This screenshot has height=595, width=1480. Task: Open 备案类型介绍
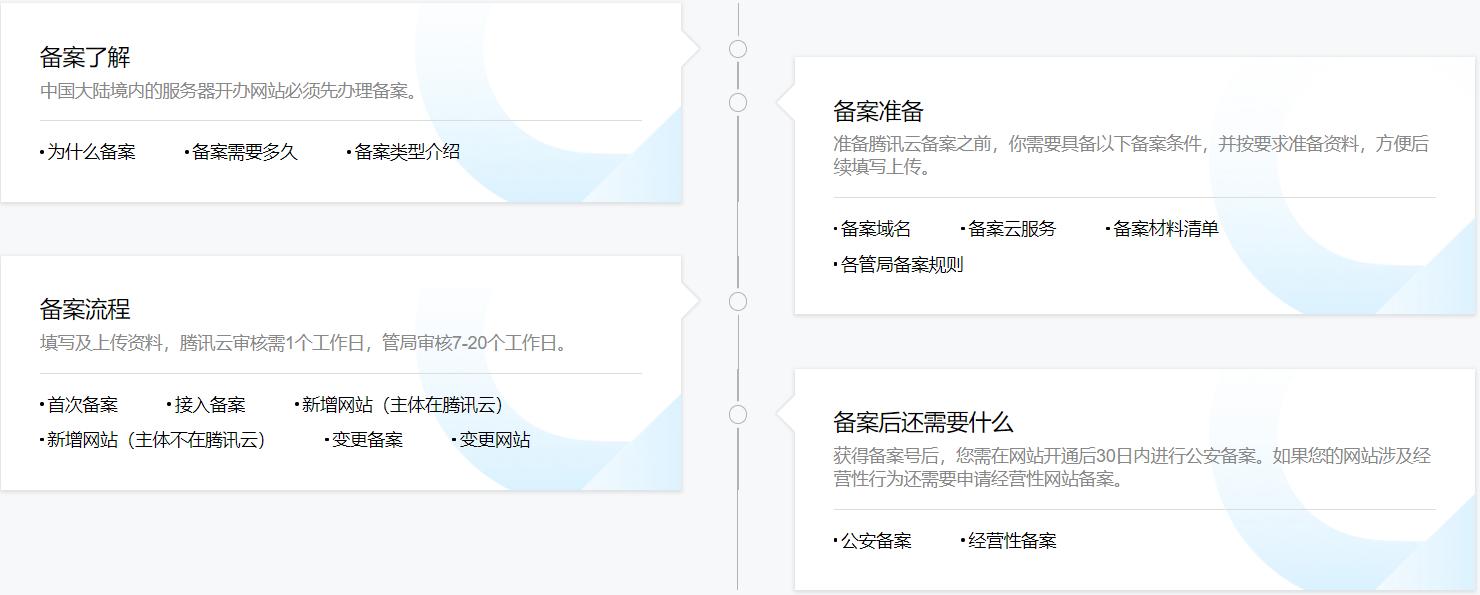(404, 152)
